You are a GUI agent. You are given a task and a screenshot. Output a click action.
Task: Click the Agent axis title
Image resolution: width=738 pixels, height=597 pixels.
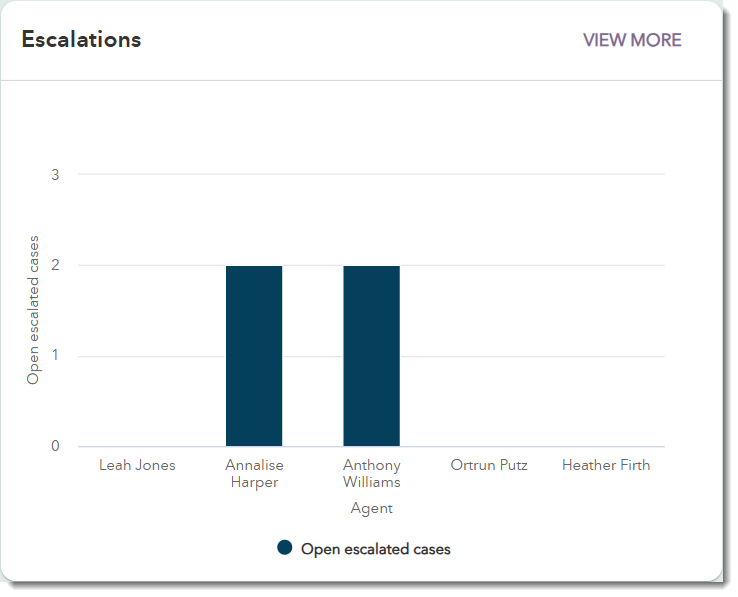371,508
